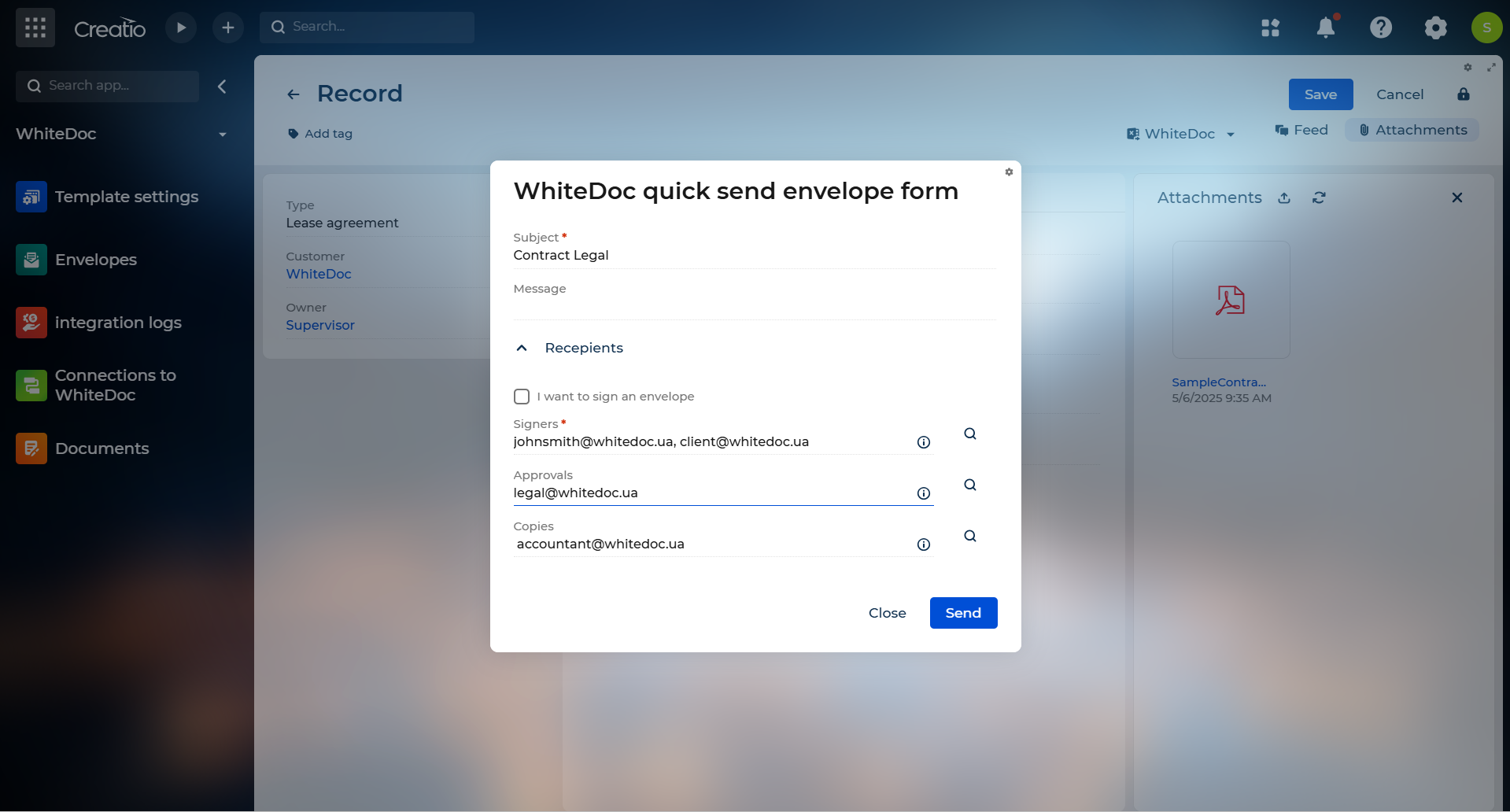The width and height of the screenshot is (1510, 812).
Task: Expand page with fullscreen arrows icon
Action: pyautogui.click(x=1491, y=68)
